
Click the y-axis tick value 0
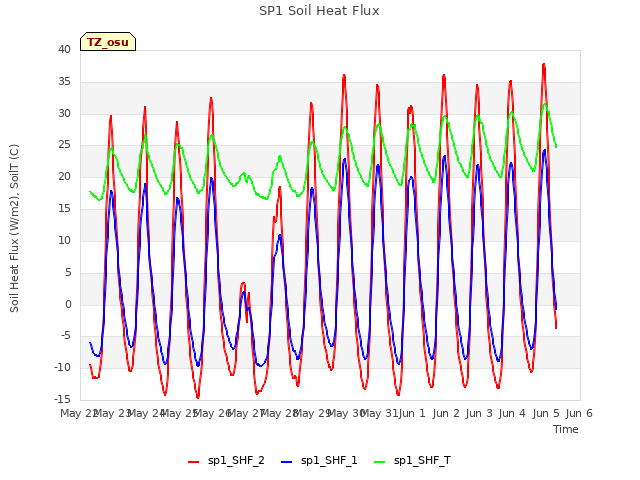coord(68,304)
